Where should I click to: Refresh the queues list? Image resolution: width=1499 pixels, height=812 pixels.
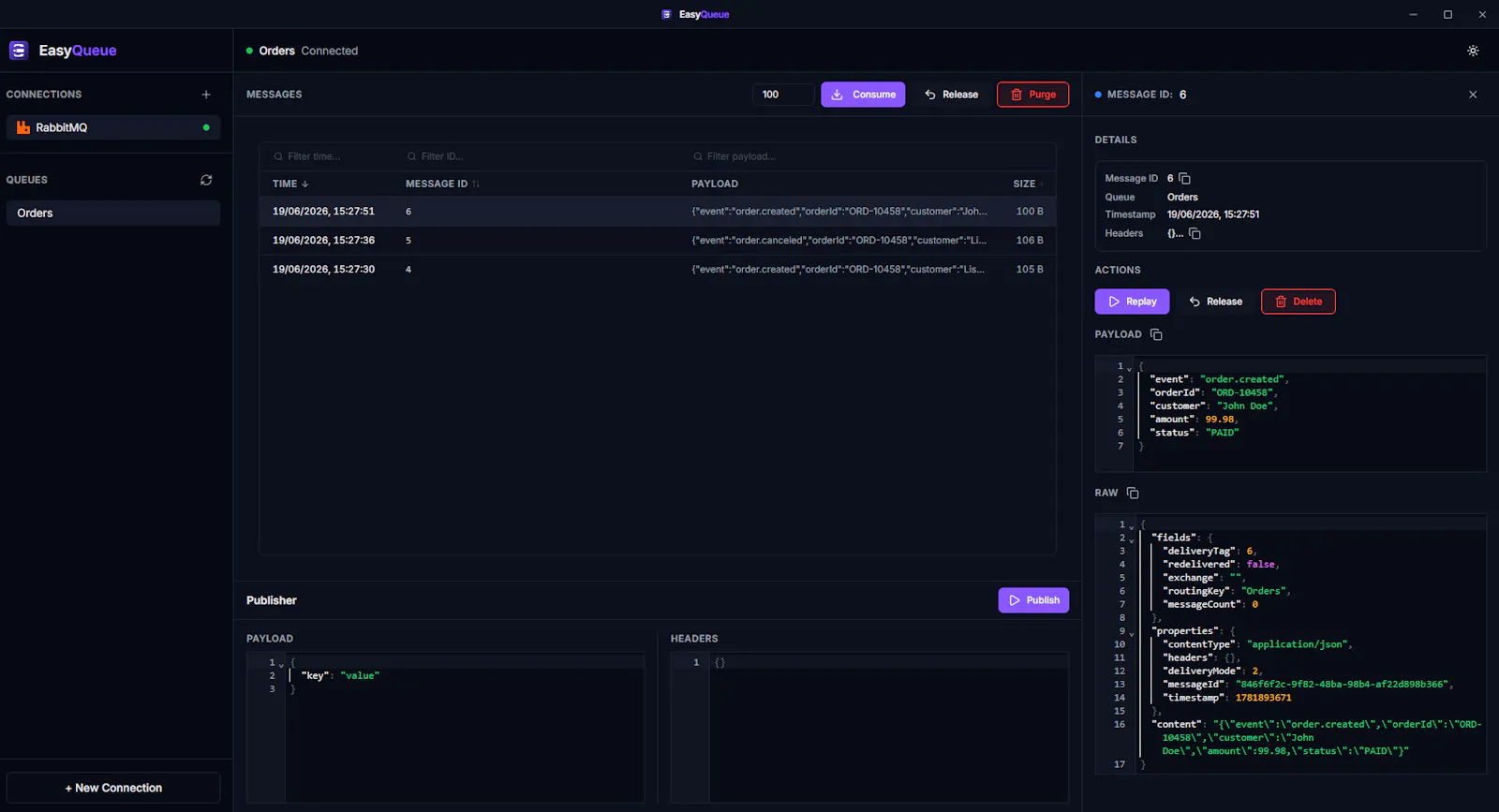206,180
